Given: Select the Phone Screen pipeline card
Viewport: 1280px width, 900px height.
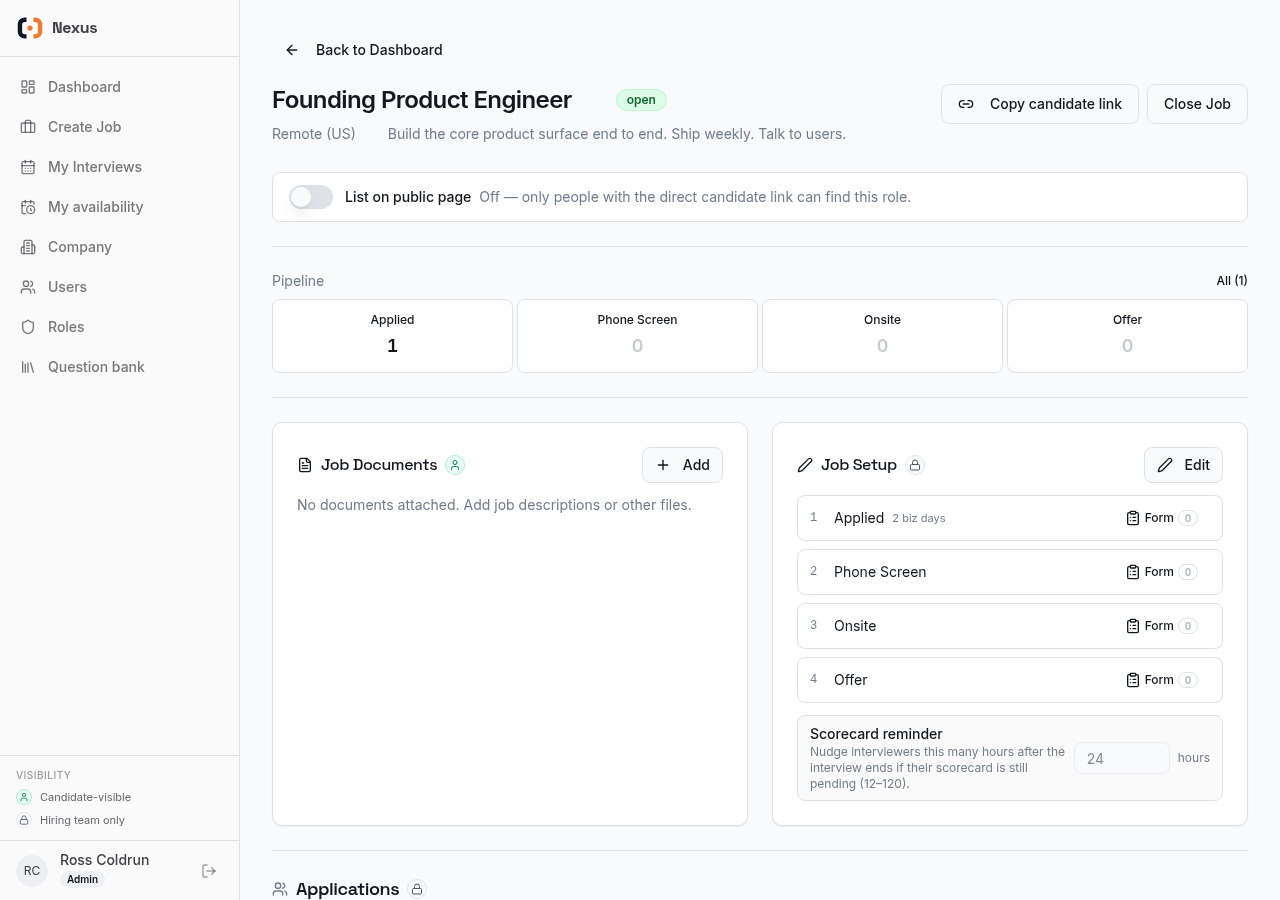Looking at the screenshot, I should (637, 336).
